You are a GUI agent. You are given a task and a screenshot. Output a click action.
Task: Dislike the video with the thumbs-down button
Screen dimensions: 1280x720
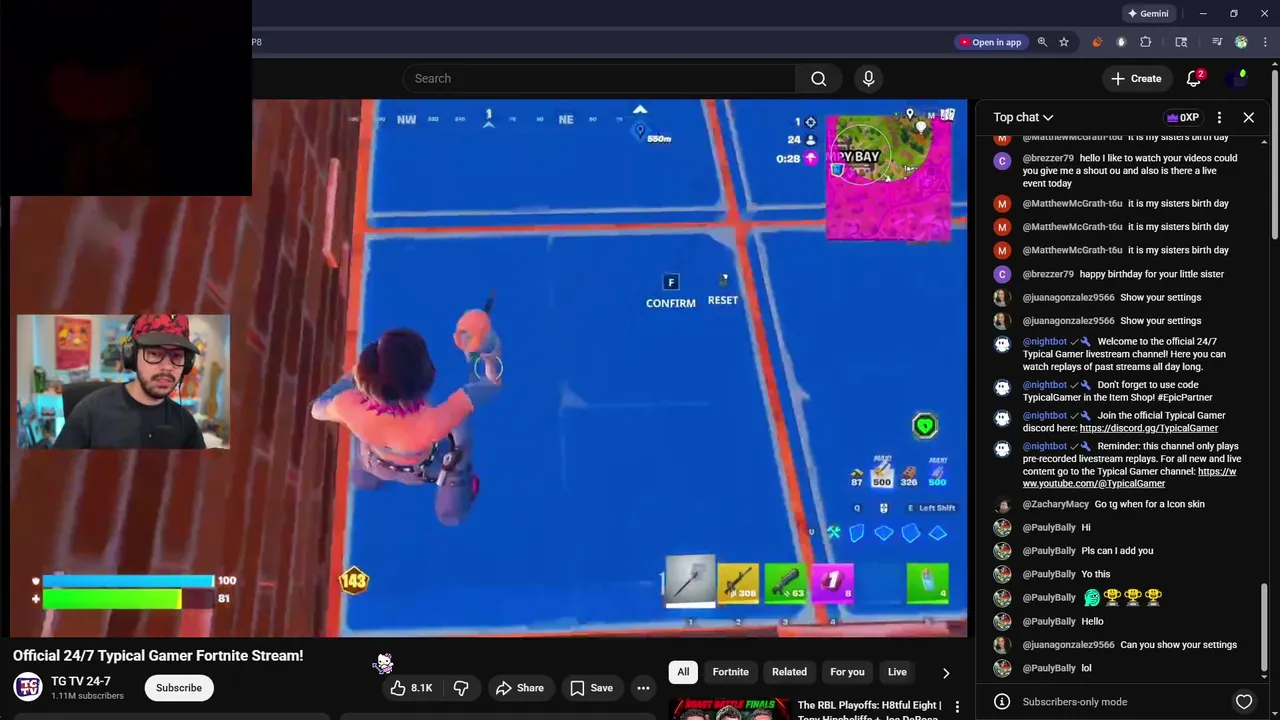tap(461, 688)
